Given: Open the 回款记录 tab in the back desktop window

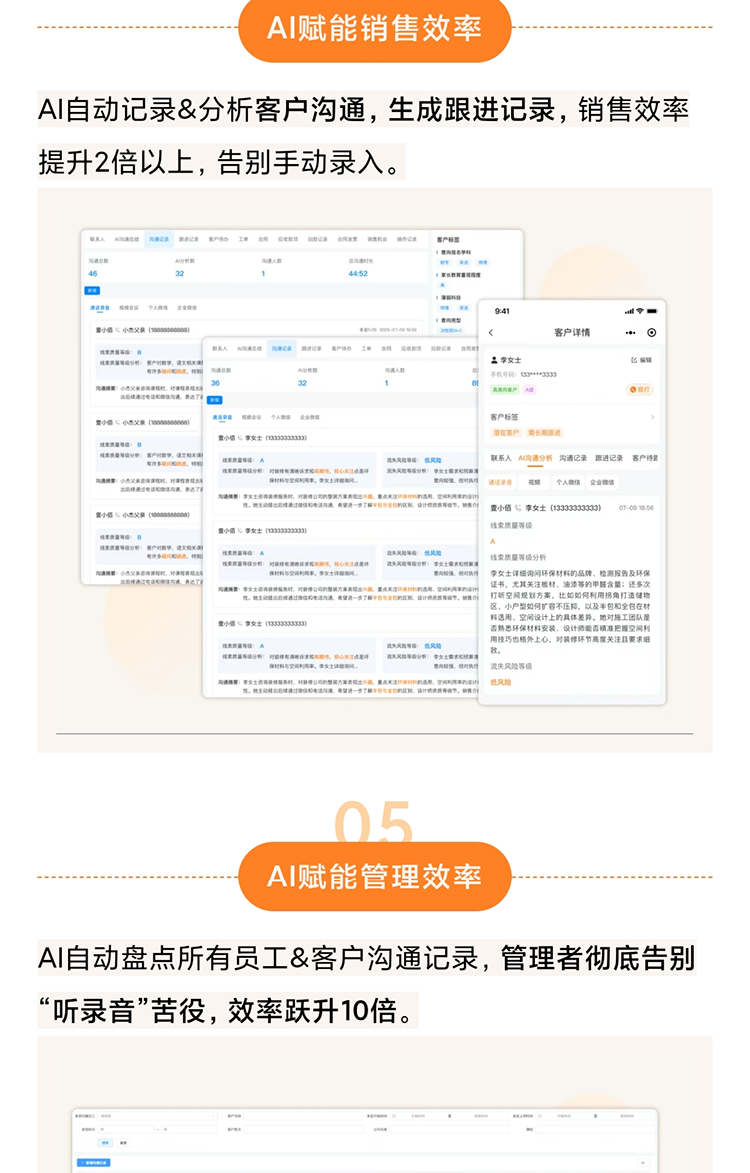Looking at the screenshot, I should point(318,239).
